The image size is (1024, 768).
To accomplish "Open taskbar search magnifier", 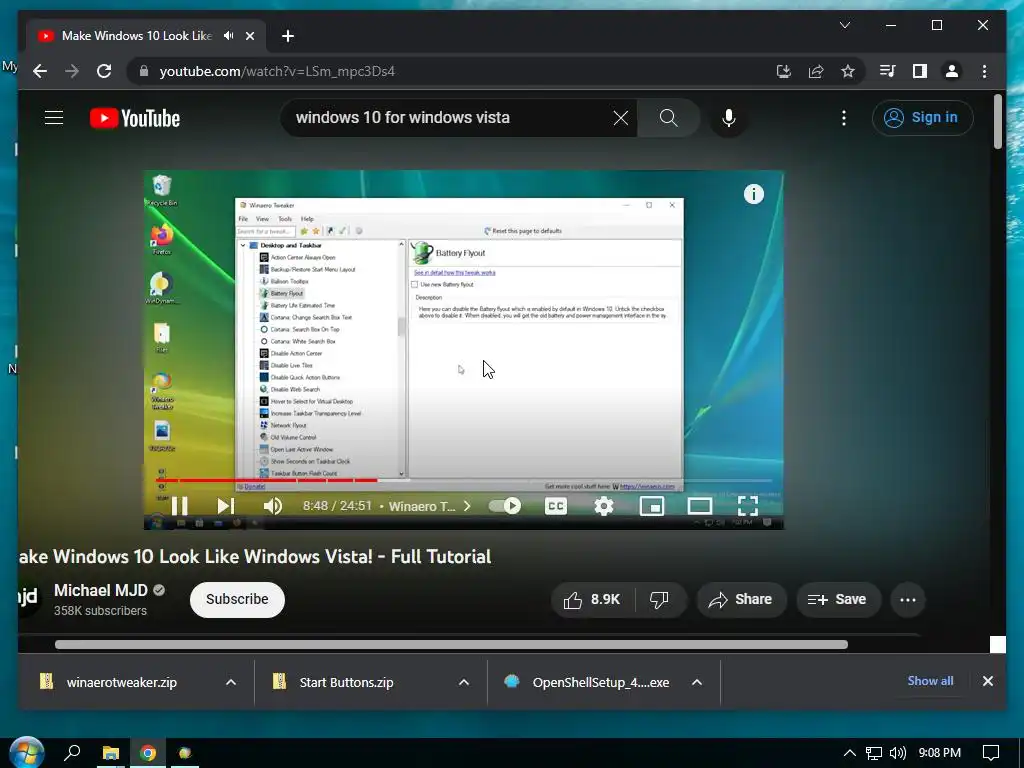I will click(x=72, y=753).
